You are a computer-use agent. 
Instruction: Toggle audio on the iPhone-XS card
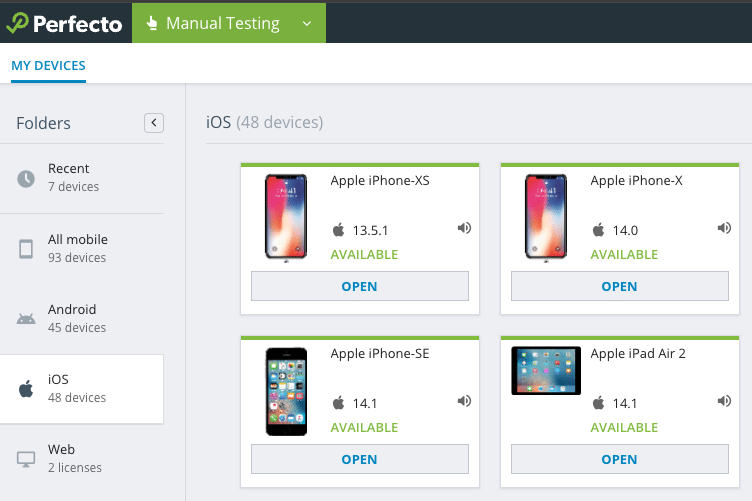click(x=464, y=229)
